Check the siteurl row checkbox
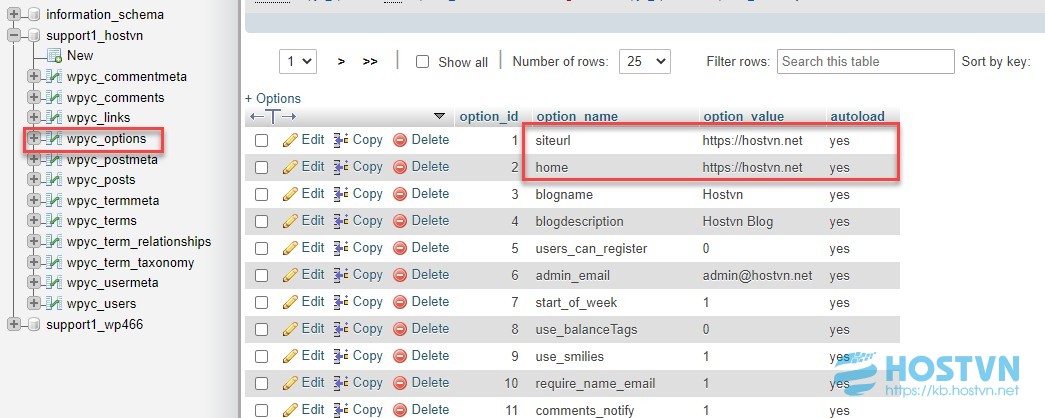1045x418 pixels. click(261, 141)
